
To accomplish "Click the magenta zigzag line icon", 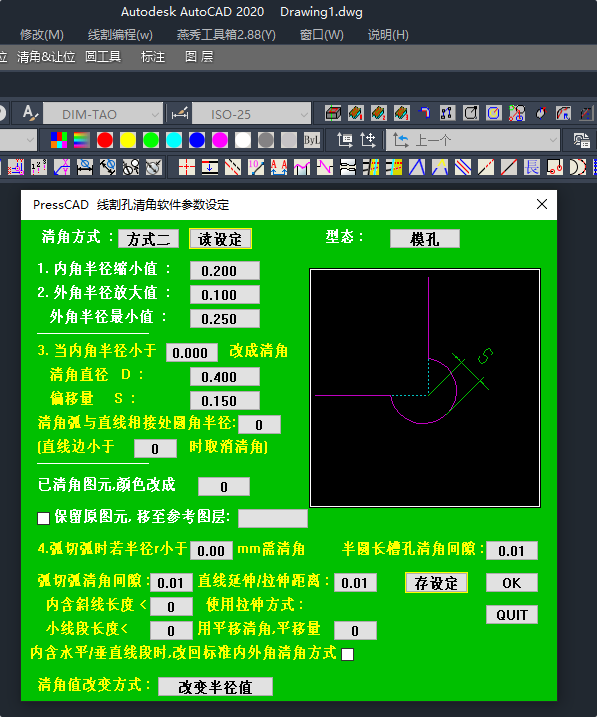I will click(325, 167).
